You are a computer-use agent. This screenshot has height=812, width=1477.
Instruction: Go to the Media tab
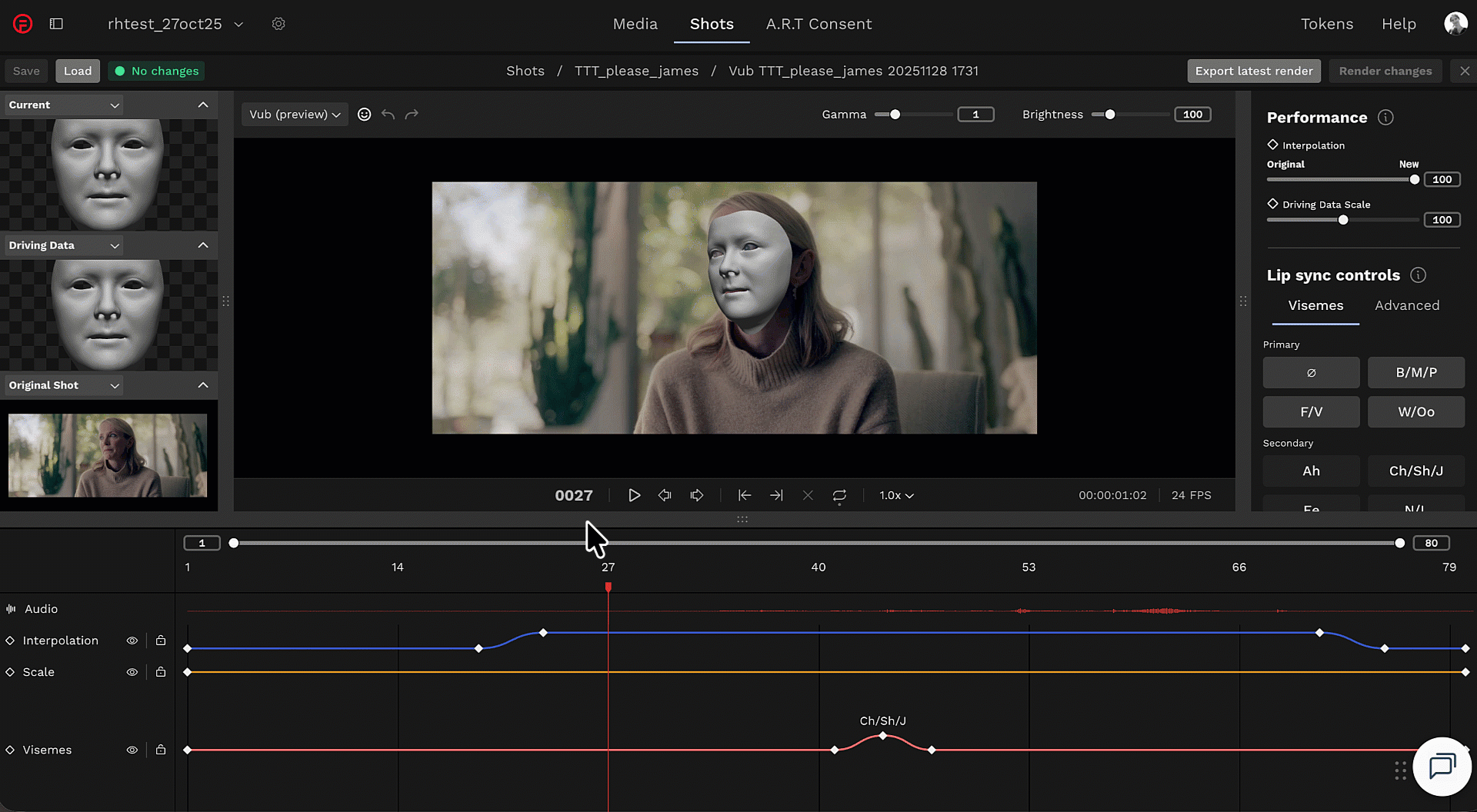(635, 24)
